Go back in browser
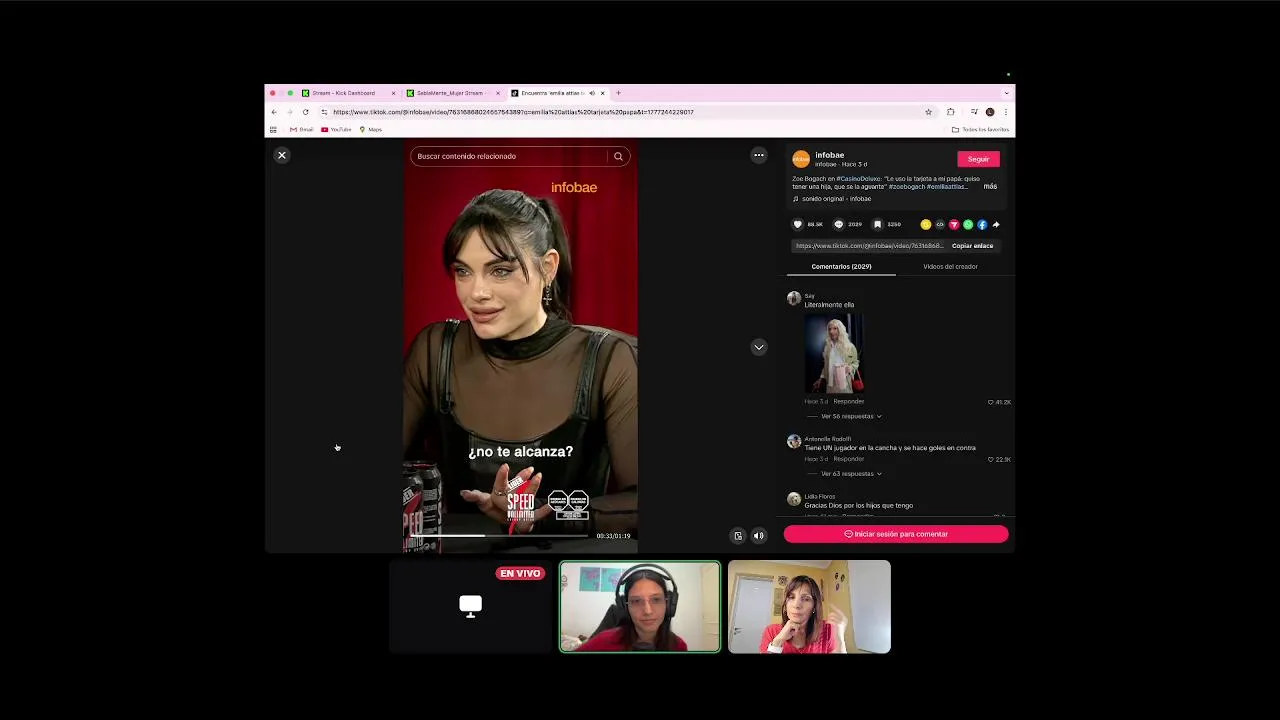Viewport: 1280px width, 720px height. (x=274, y=112)
